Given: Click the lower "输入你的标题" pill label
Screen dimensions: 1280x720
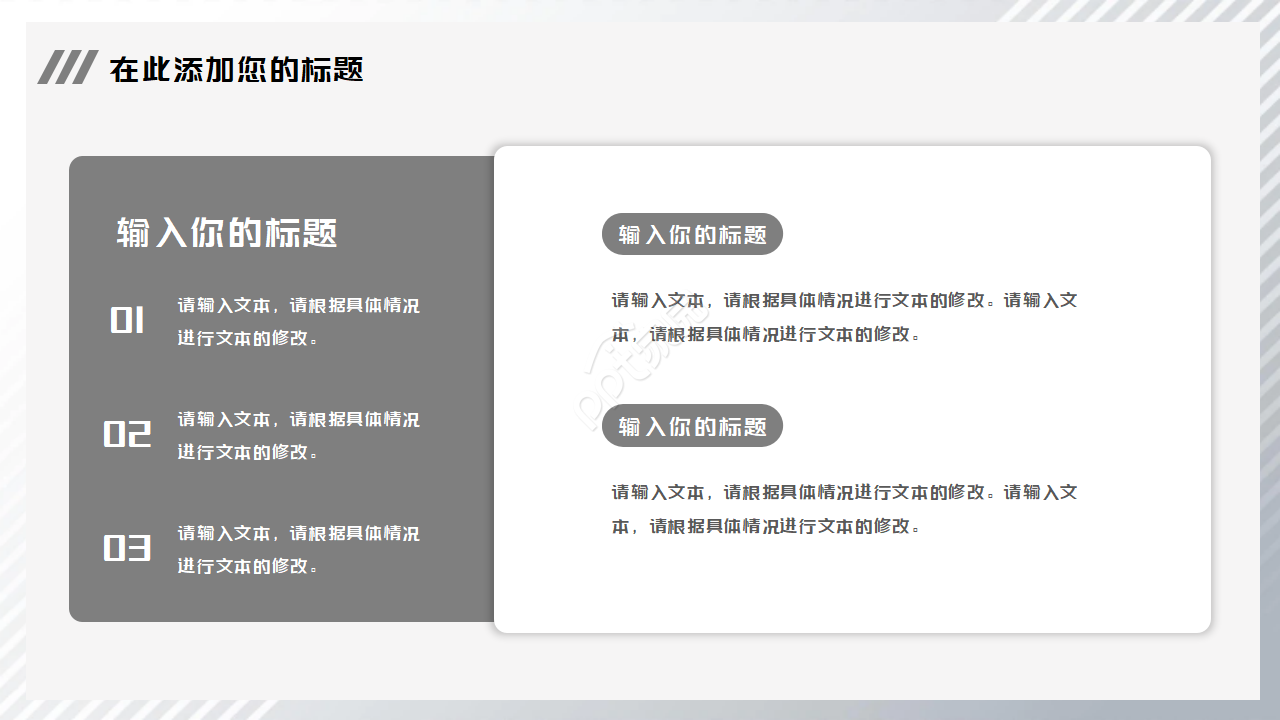Looking at the screenshot, I should pos(692,426).
